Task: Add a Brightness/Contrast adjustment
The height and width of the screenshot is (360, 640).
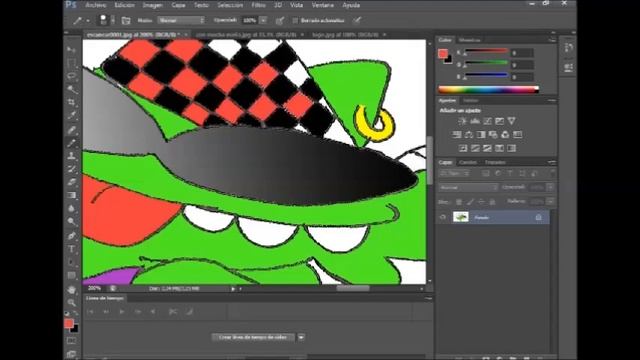Action: point(462,121)
